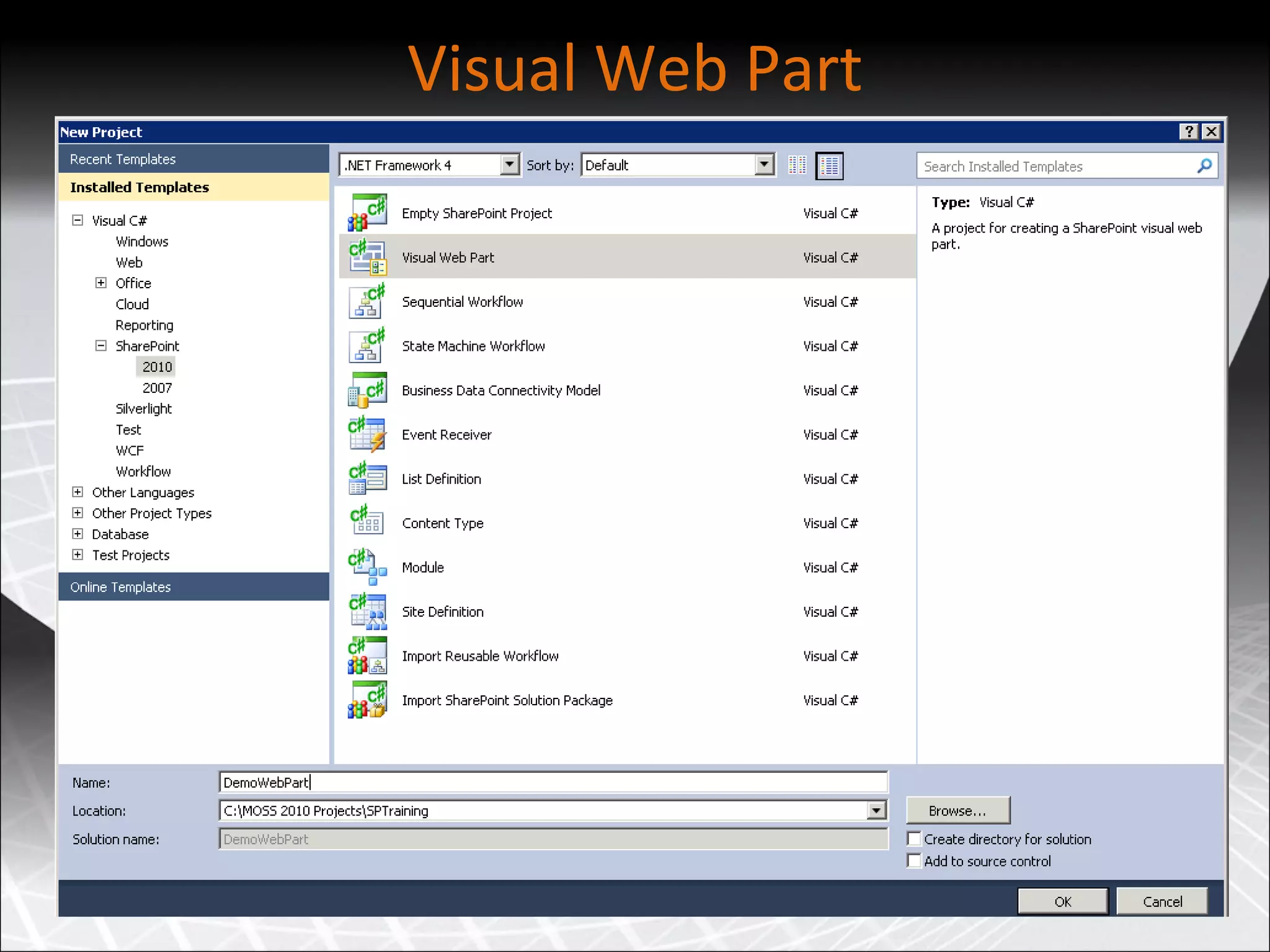Viewport: 1270px width, 952px height.
Task: Select the List Definition template icon
Action: pos(367,478)
